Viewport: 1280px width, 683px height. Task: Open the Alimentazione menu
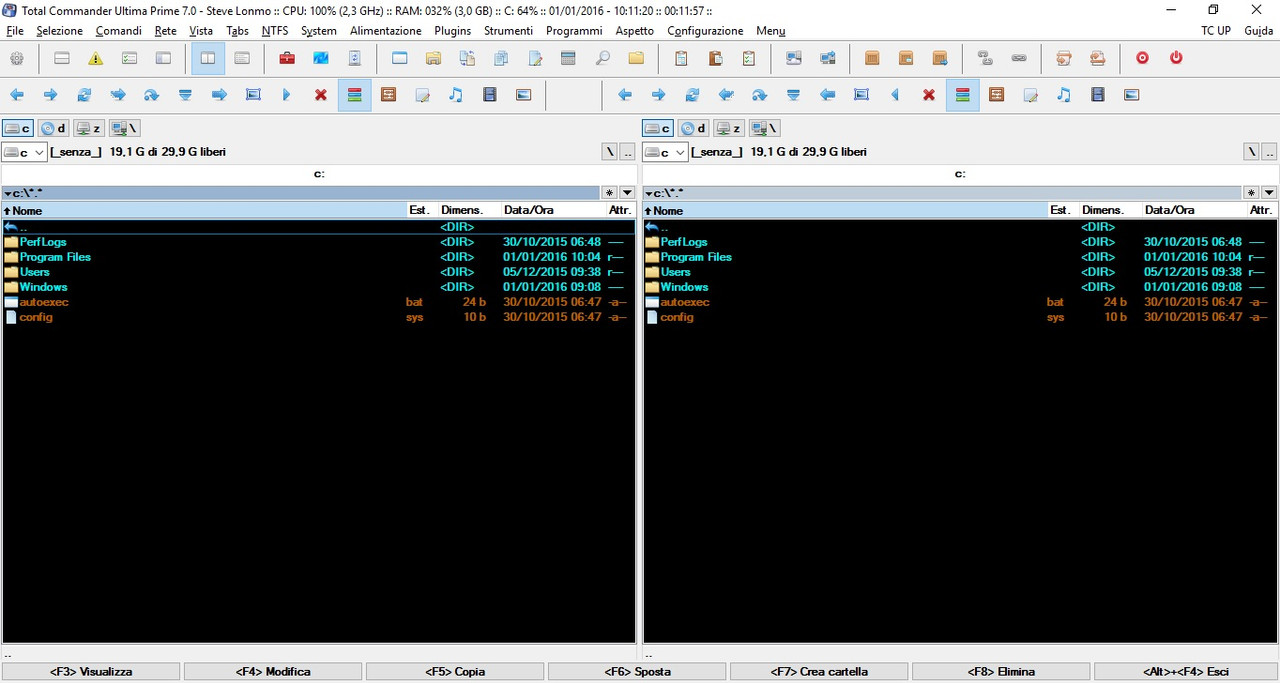(x=385, y=31)
